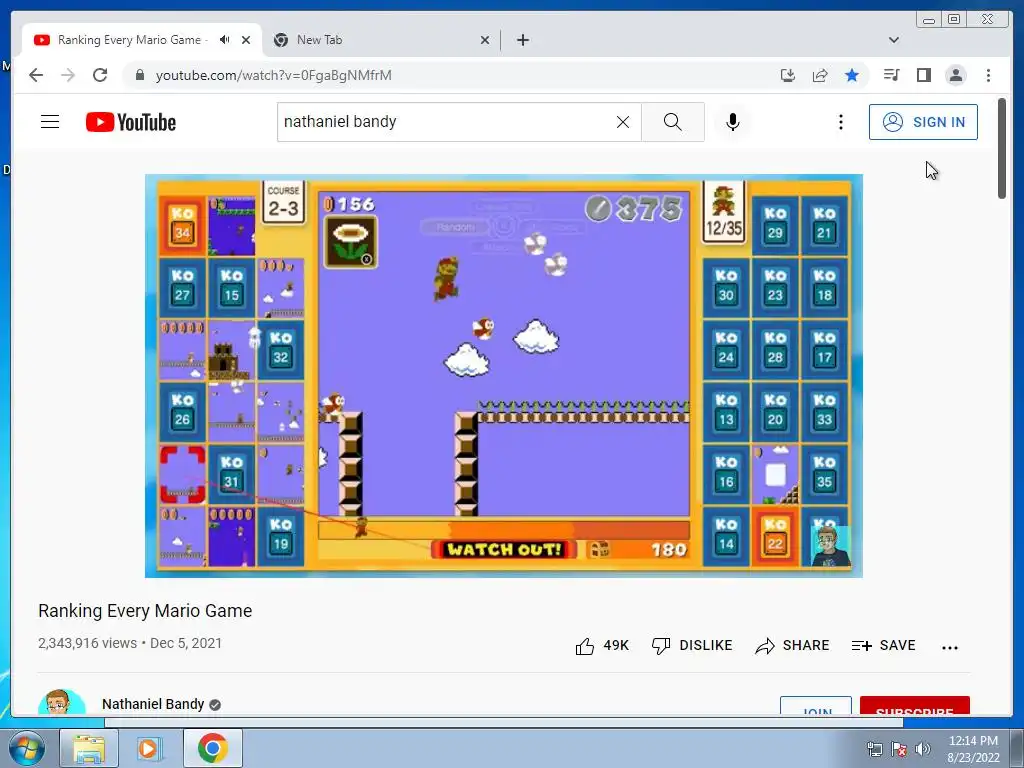This screenshot has width=1024, height=768.
Task: Click the Nathaniel Bandy channel avatar
Action: tap(62, 701)
